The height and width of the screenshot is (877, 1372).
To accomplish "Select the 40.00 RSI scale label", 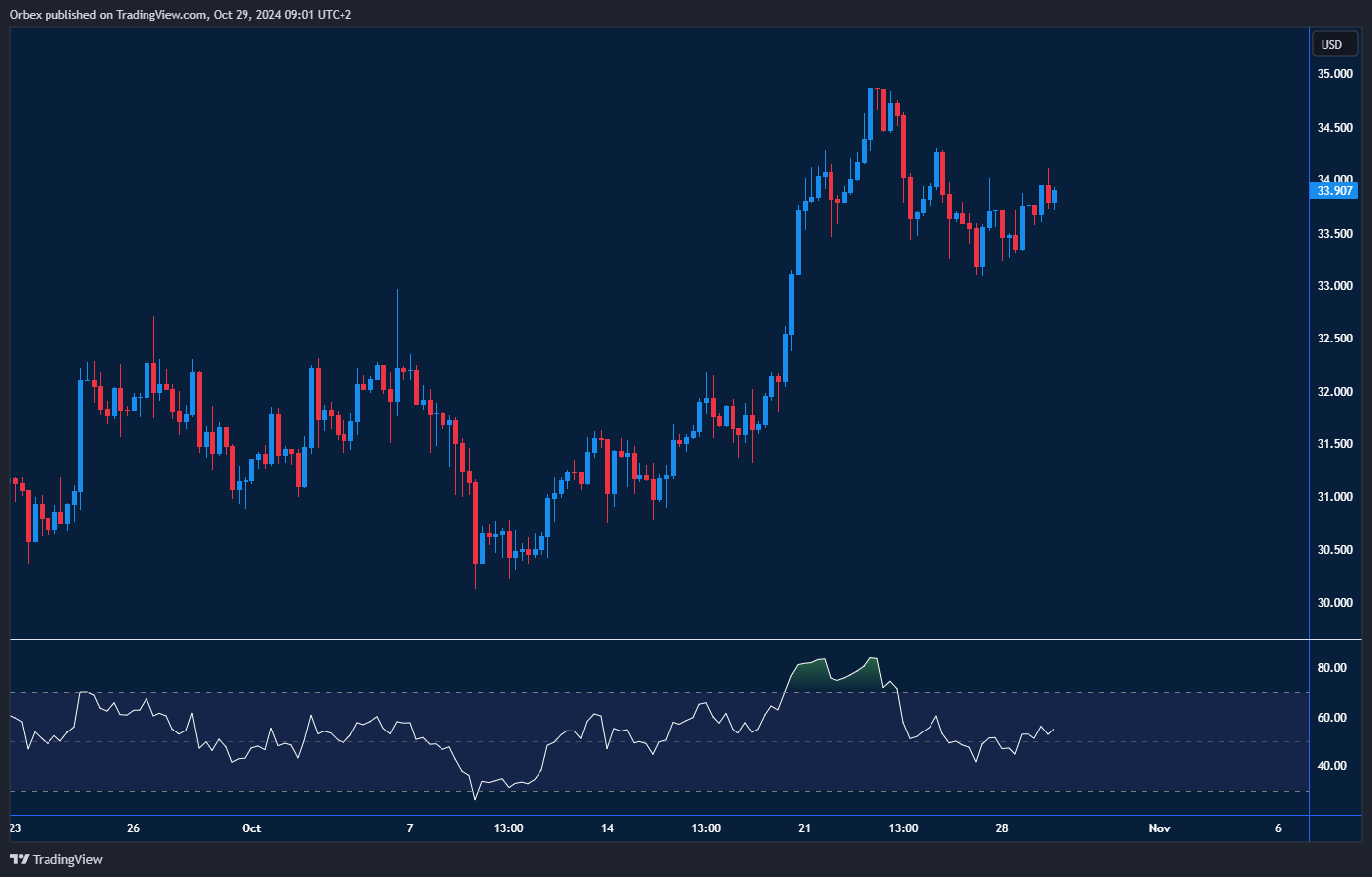I will click(1331, 766).
